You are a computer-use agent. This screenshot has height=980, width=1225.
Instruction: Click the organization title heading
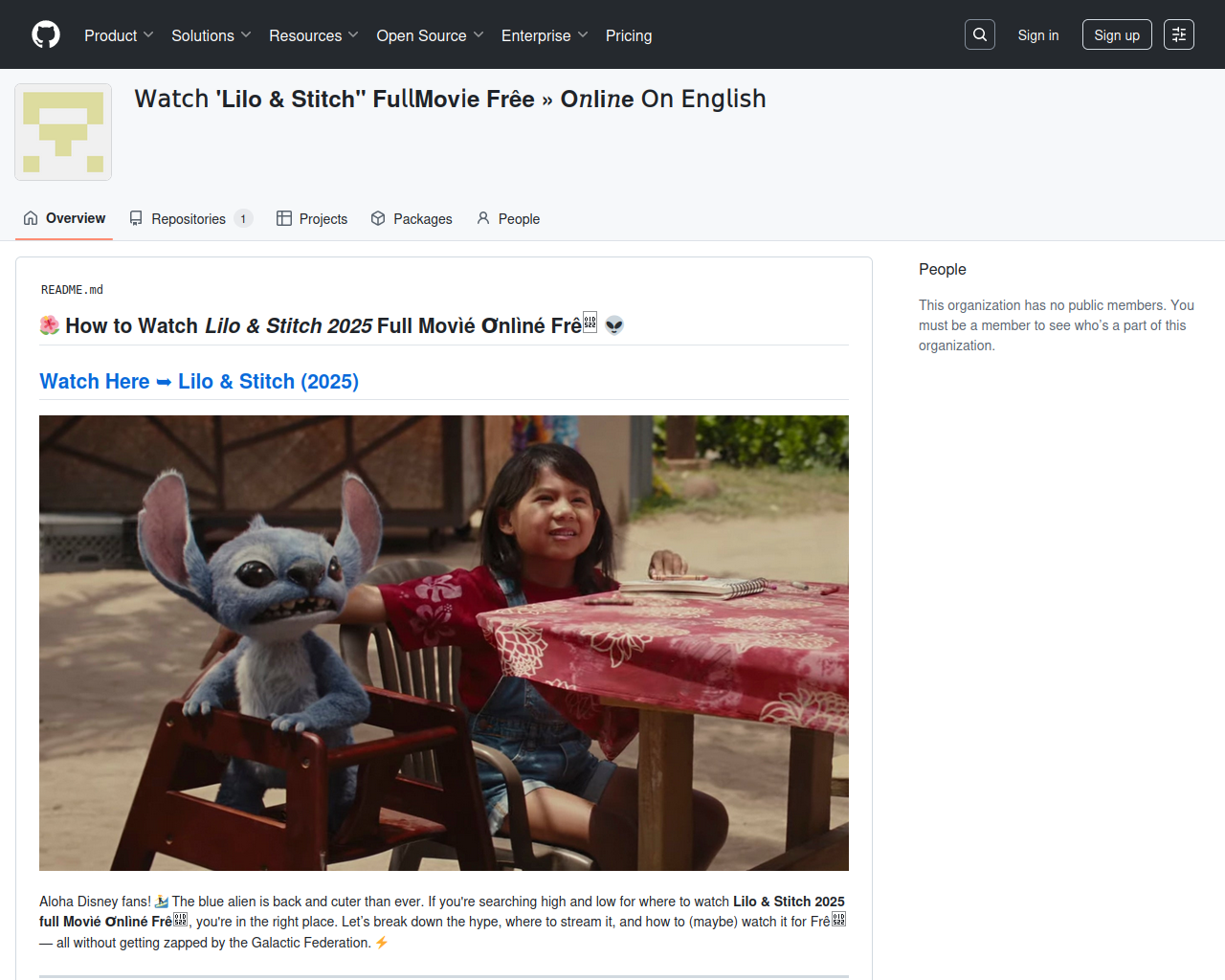pos(450,99)
